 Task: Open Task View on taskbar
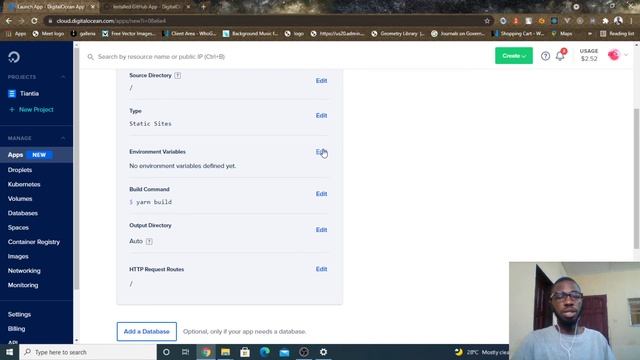tap(185, 352)
